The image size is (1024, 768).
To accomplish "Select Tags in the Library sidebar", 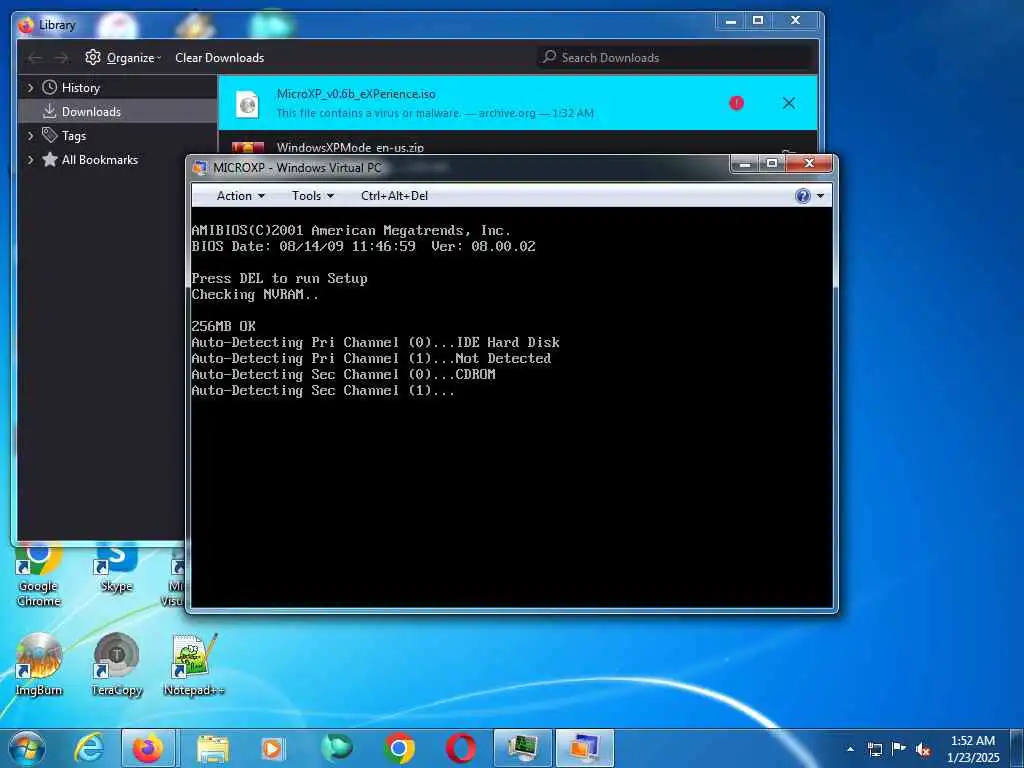I will pyautogui.click(x=73, y=136).
